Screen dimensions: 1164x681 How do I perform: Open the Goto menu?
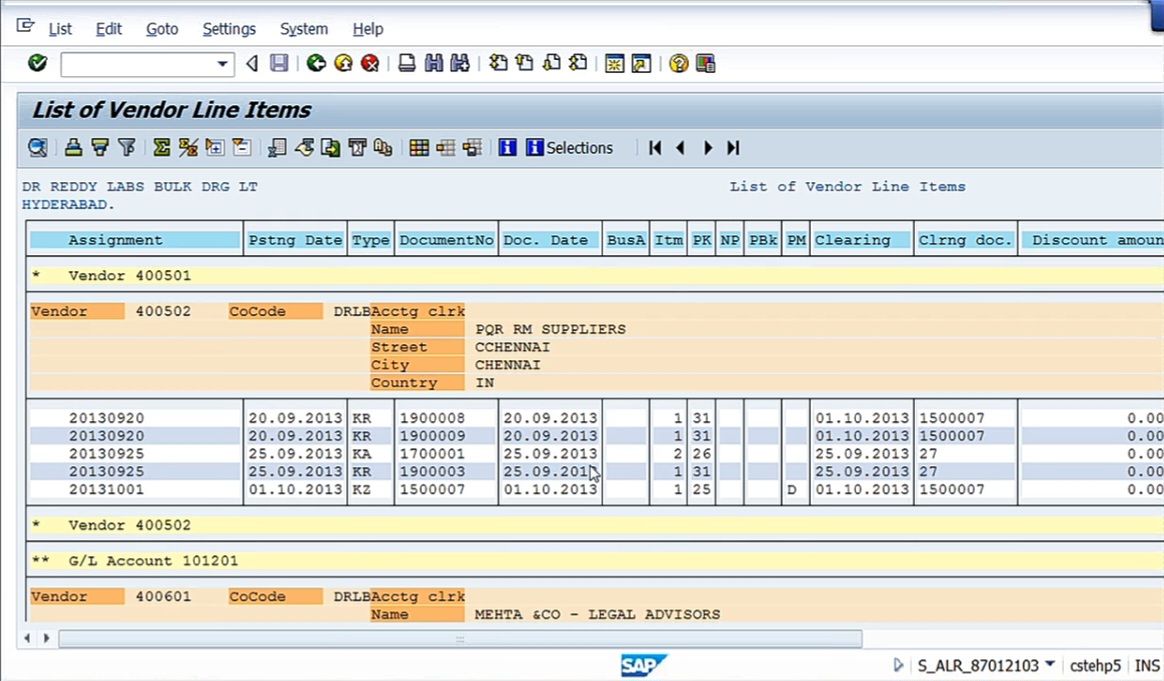click(162, 29)
